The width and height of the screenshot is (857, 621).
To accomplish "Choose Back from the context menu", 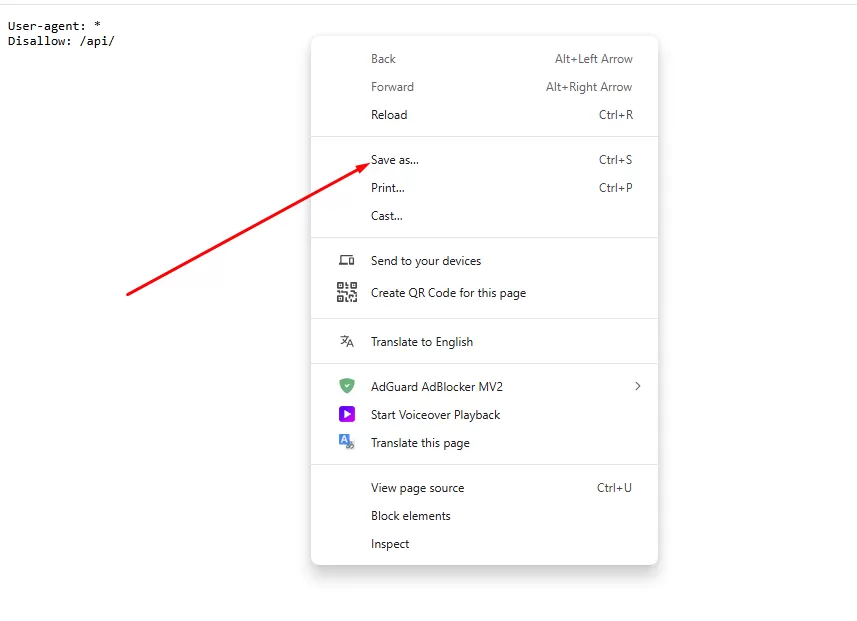I will [x=383, y=59].
